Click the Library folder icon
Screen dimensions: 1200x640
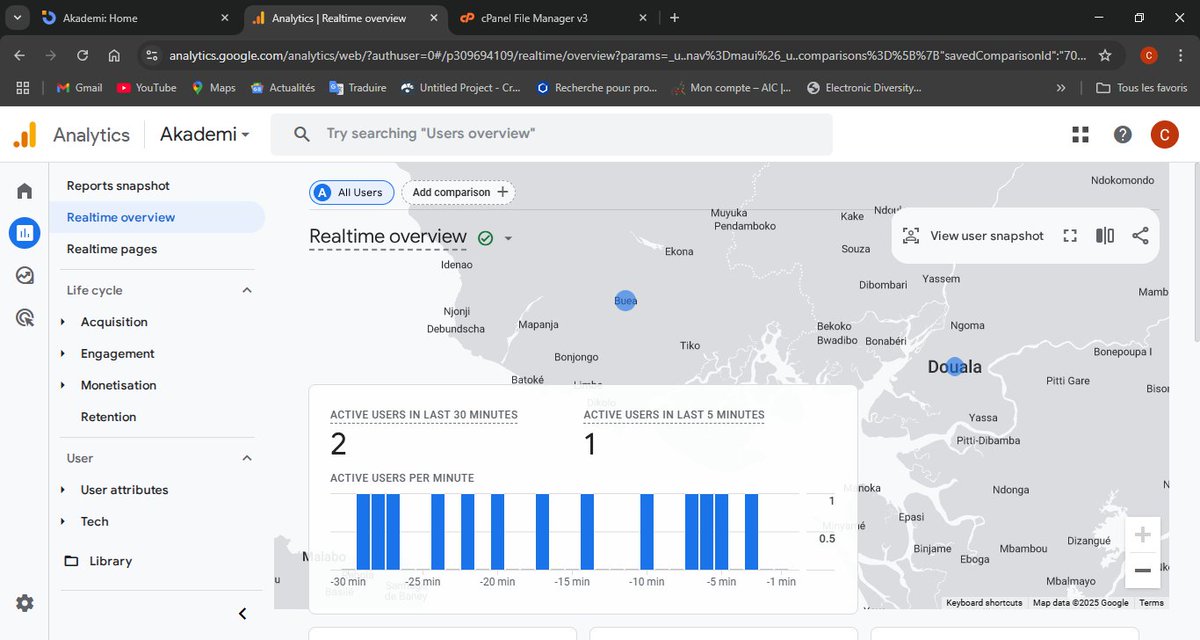pos(71,561)
